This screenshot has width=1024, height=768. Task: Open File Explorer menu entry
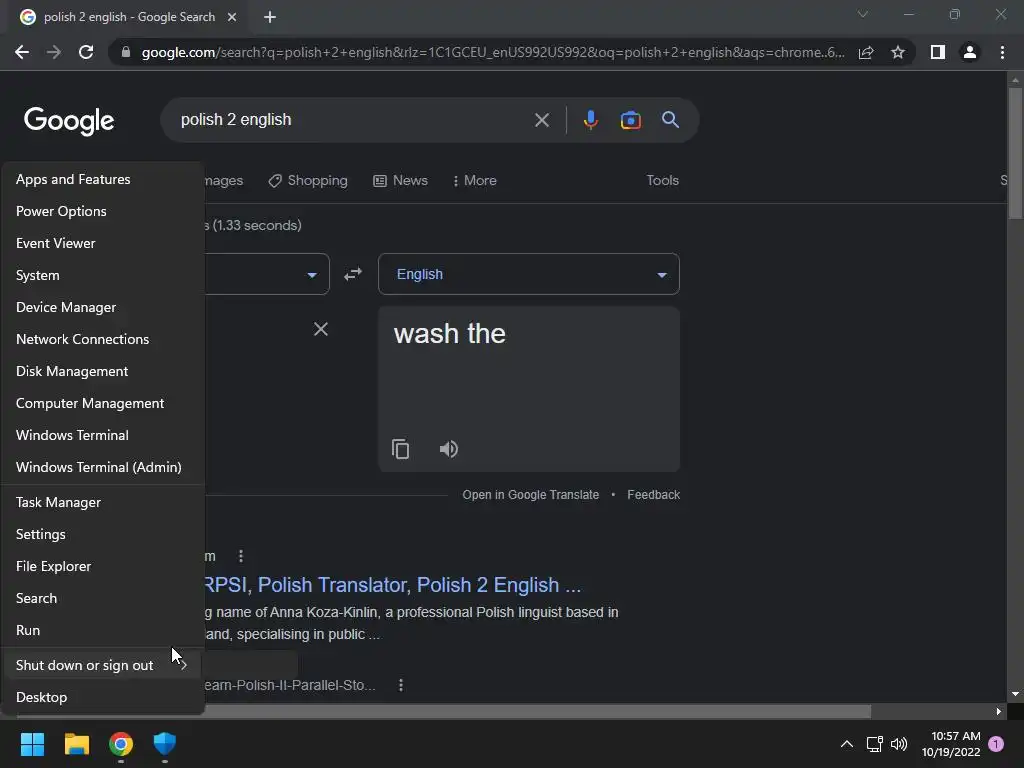coord(103,567)
